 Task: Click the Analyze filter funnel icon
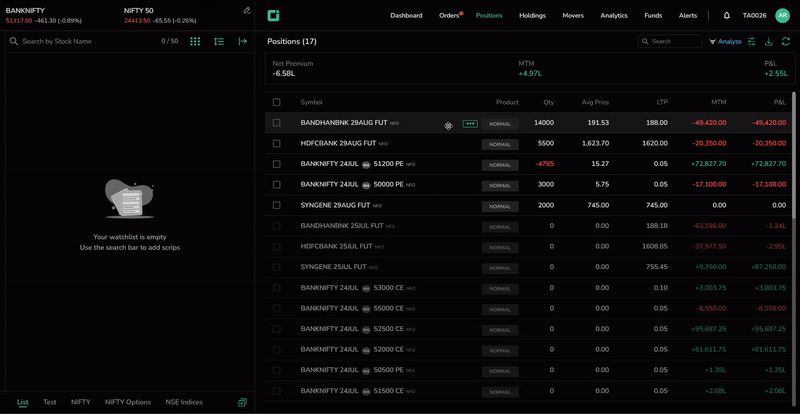pos(712,41)
